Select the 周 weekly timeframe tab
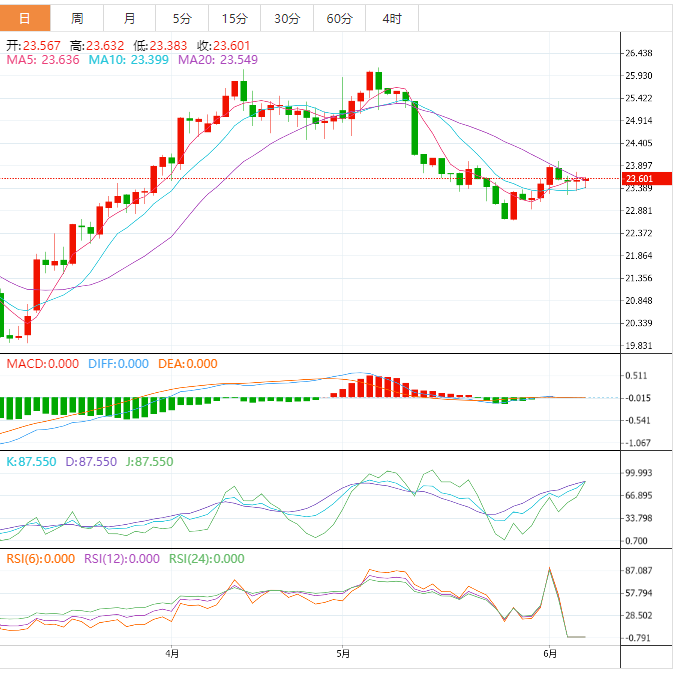This screenshot has height=674, width=673. click(77, 18)
